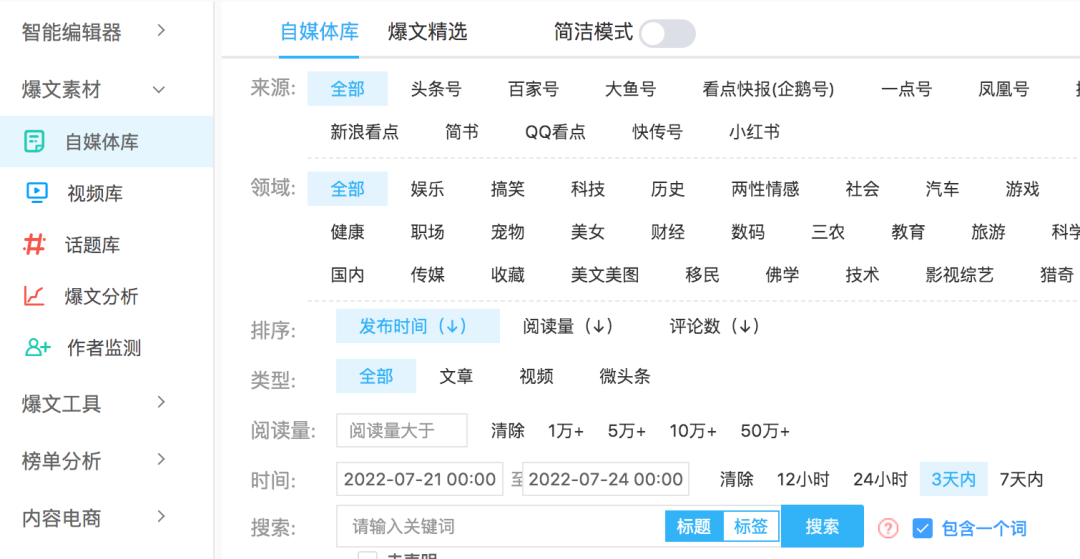
Task: Click the 作者监测 add-user icon
Action: click(x=38, y=348)
